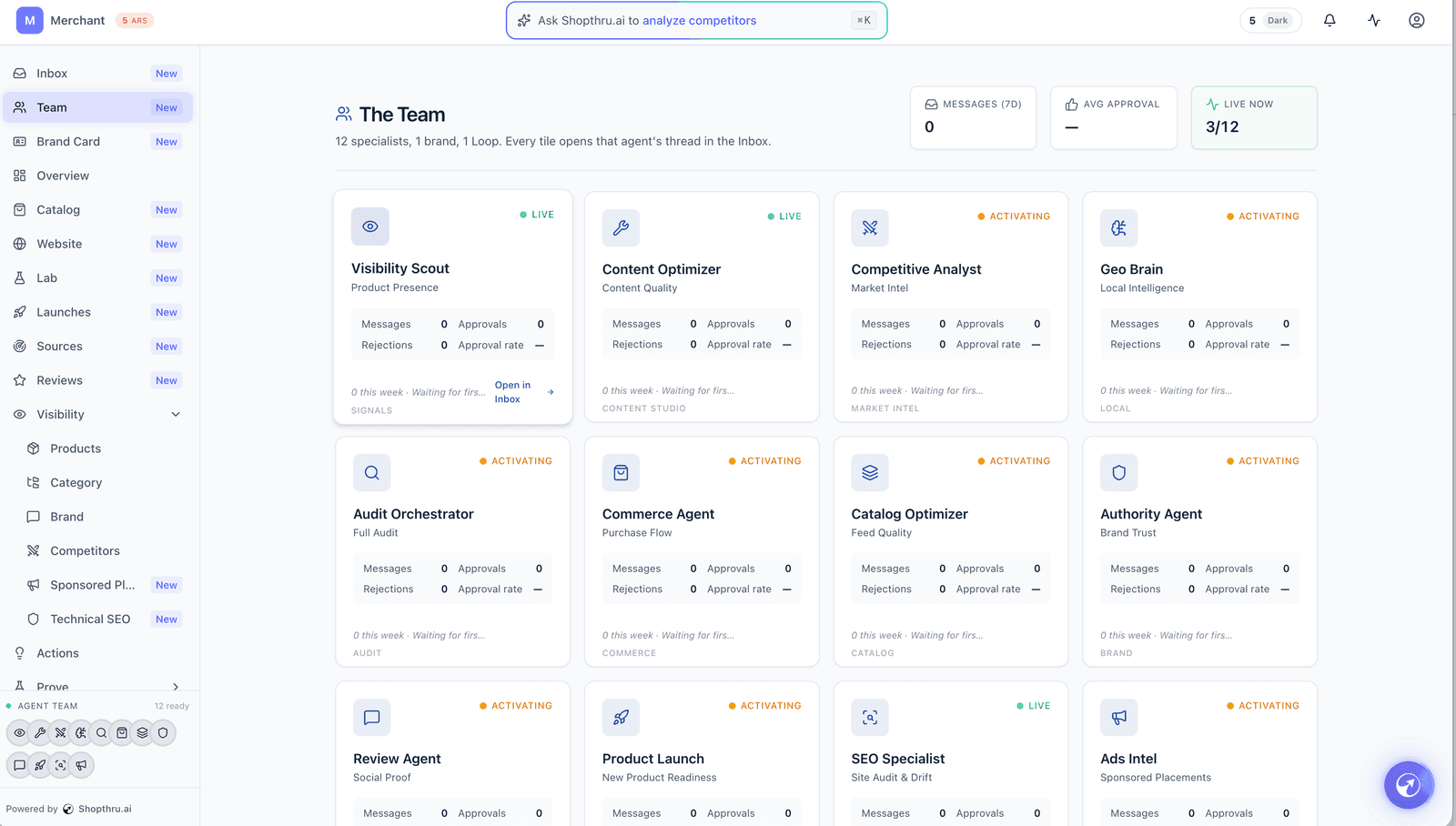This screenshot has height=826, width=1456.
Task: Click the Competitive Analyst swords icon
Action: pyautogui.click(x=870, y=227)
